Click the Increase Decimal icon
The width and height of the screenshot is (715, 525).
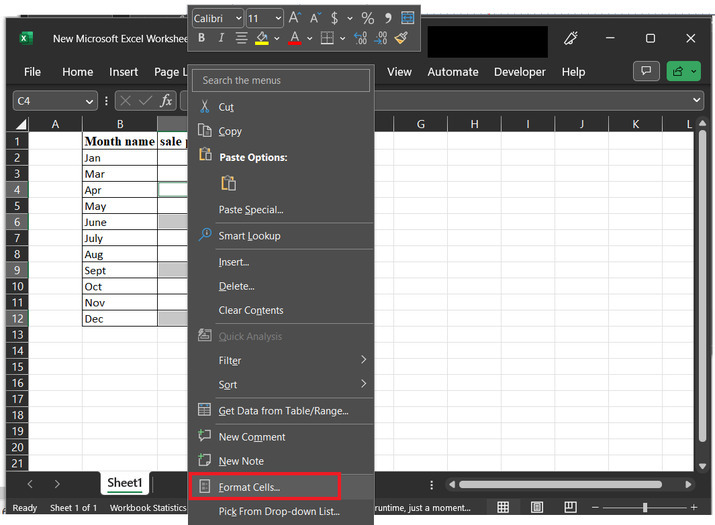coord(359,38)
